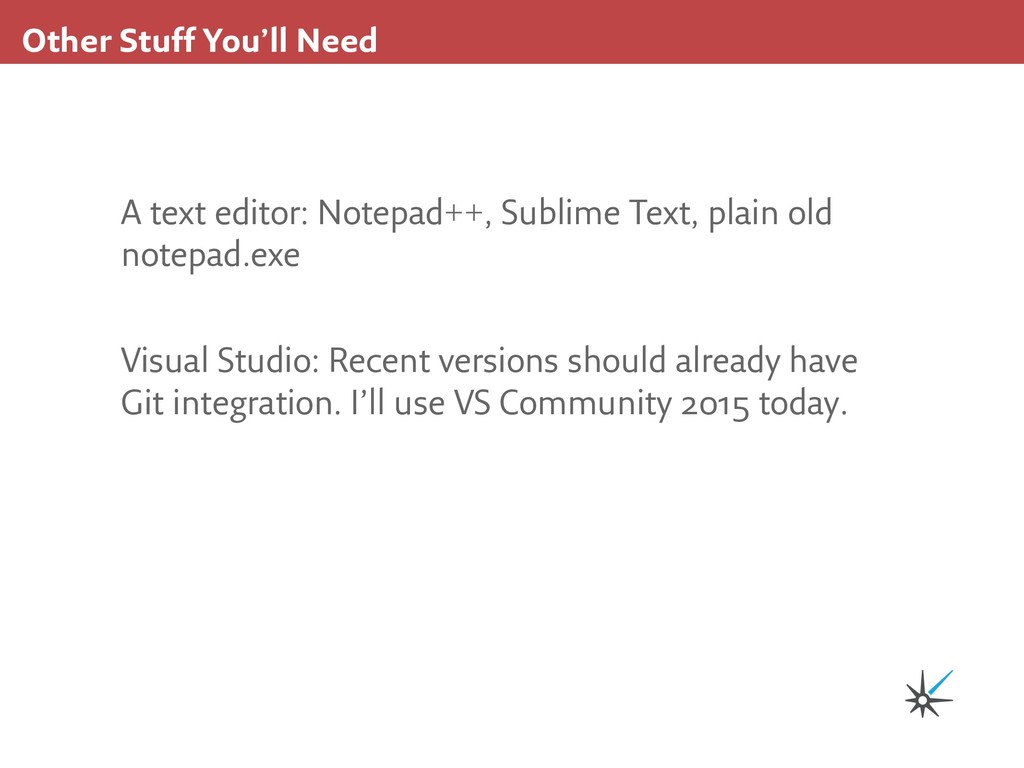Click the "Visual Studio:" label
This screenshot has height=768, width=1024.
pos(220,361)
